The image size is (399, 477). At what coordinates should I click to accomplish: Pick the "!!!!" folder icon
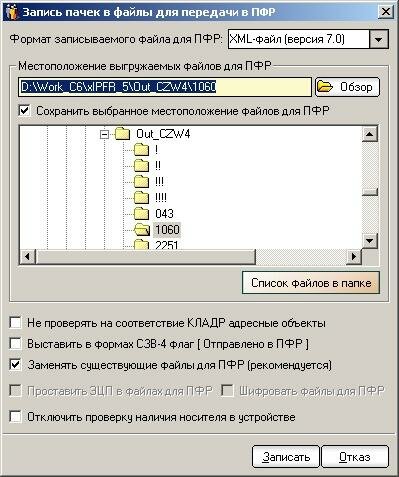click(x=141, y=198)
